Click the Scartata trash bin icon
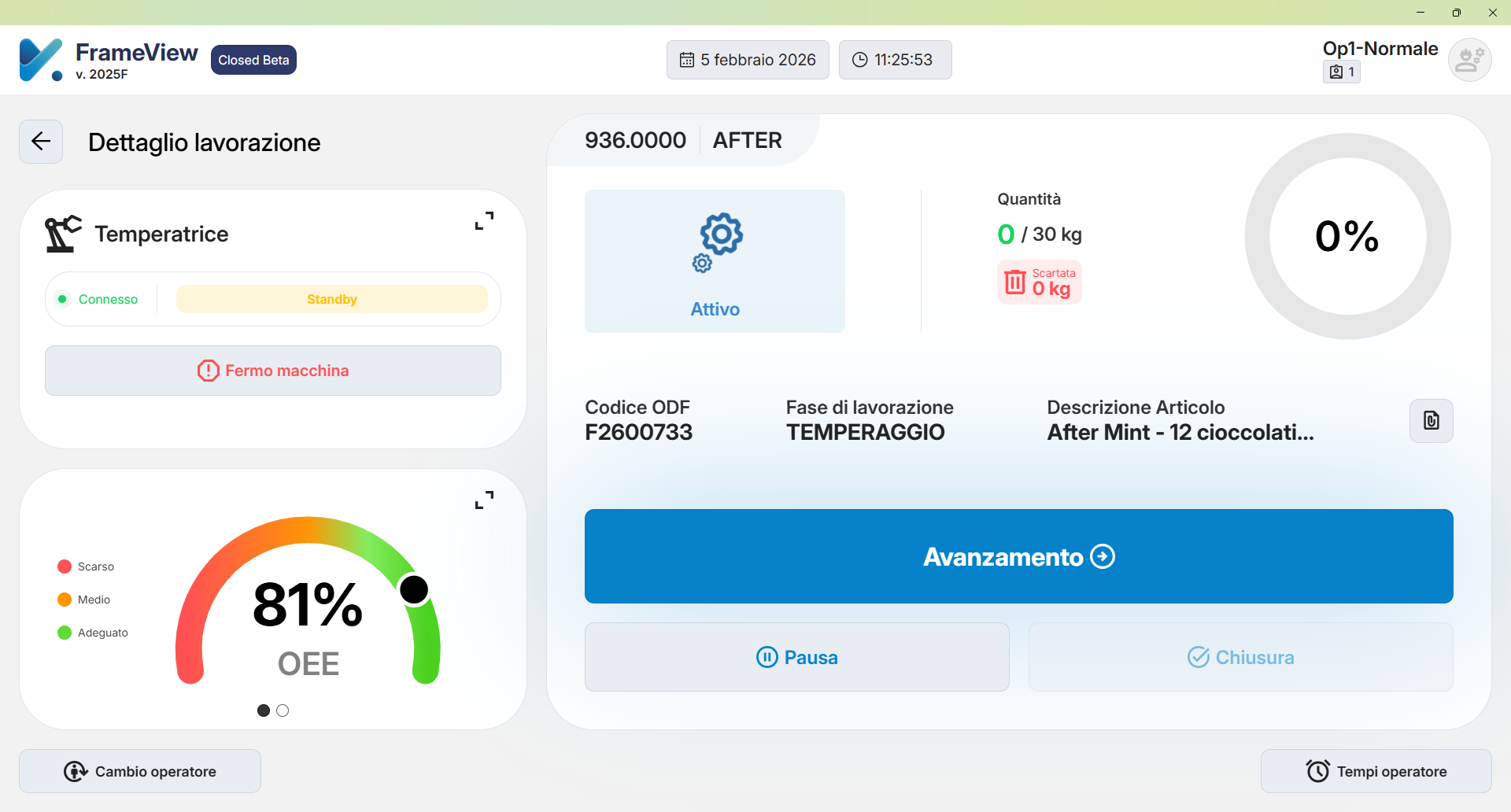The height and width of the screenshot is (812, 1511). tap(1015, 282)
